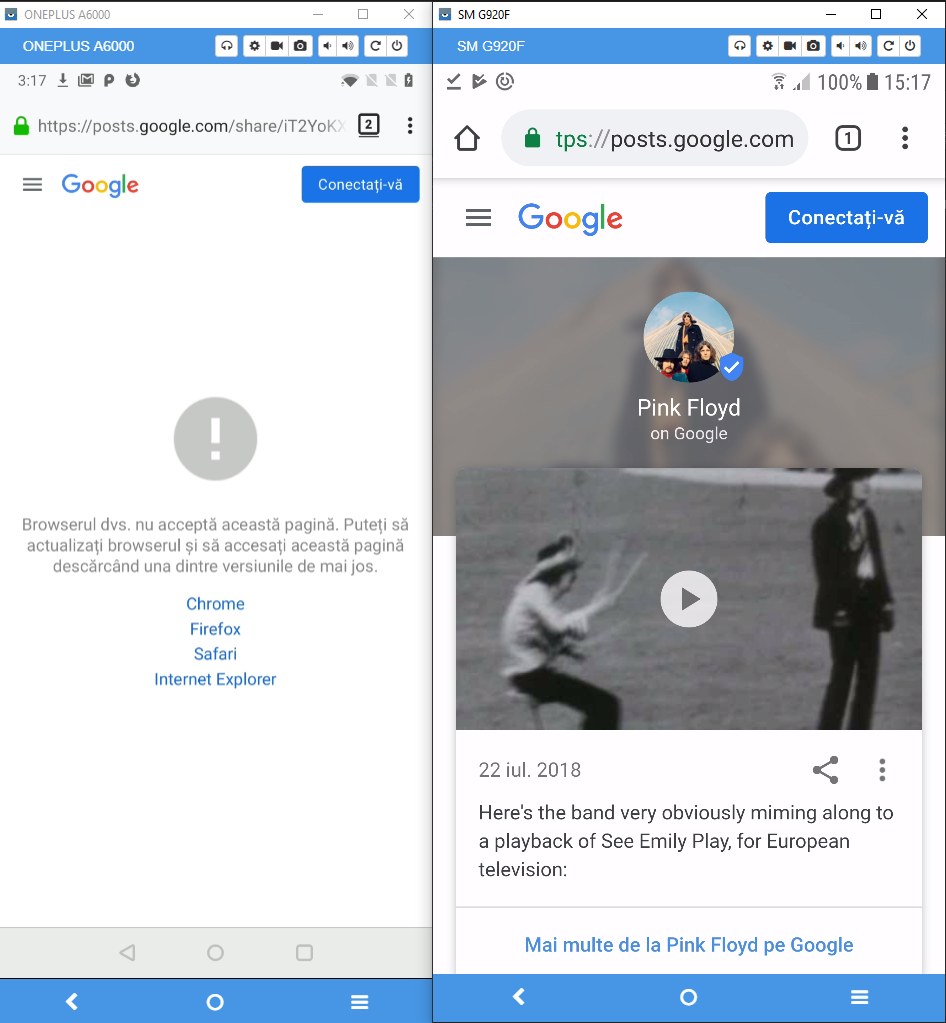The image size is (946, 1023).
Task: Take a screenshot with the camera icon on ONEPLUS A6000
Action: tap(300, 46)
